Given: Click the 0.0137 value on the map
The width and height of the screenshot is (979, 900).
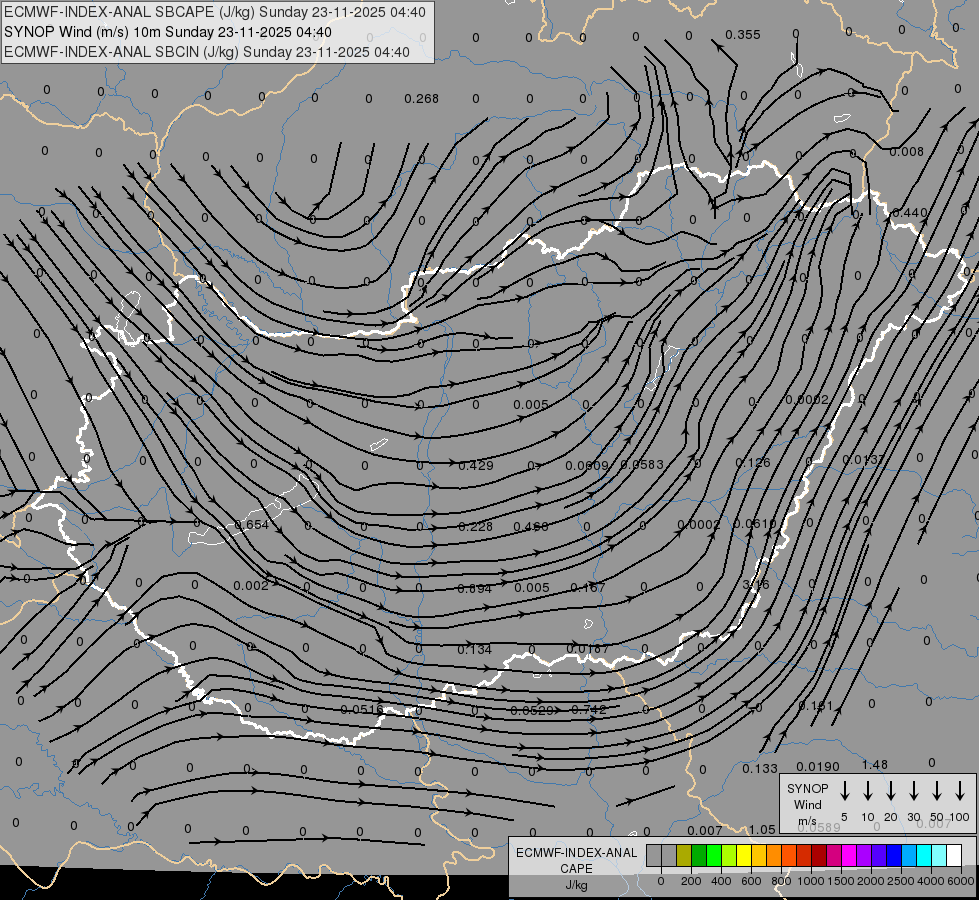Looking at the screenshot, I should [863, 460].
